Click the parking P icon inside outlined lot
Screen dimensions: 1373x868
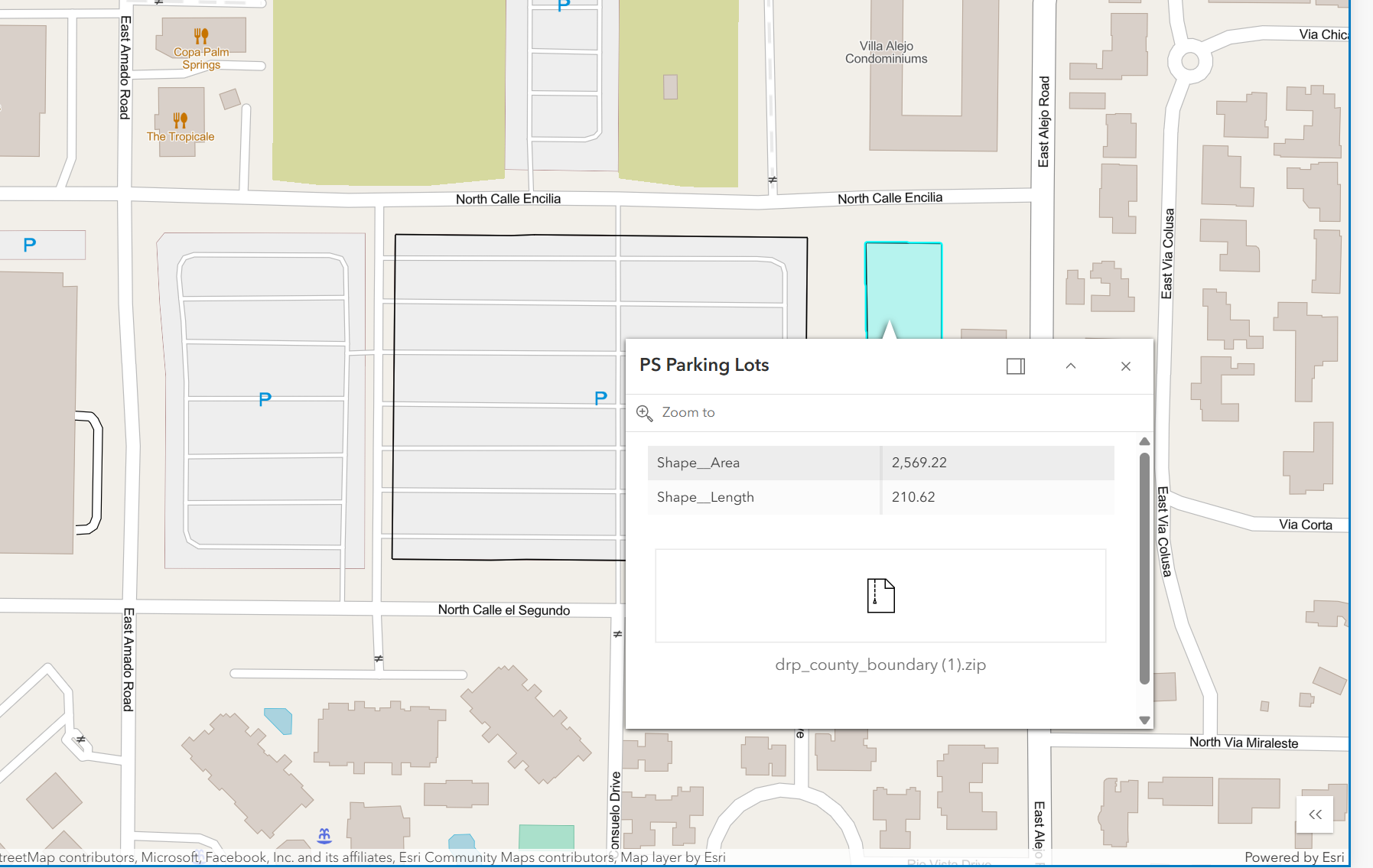tap(600, 398)
